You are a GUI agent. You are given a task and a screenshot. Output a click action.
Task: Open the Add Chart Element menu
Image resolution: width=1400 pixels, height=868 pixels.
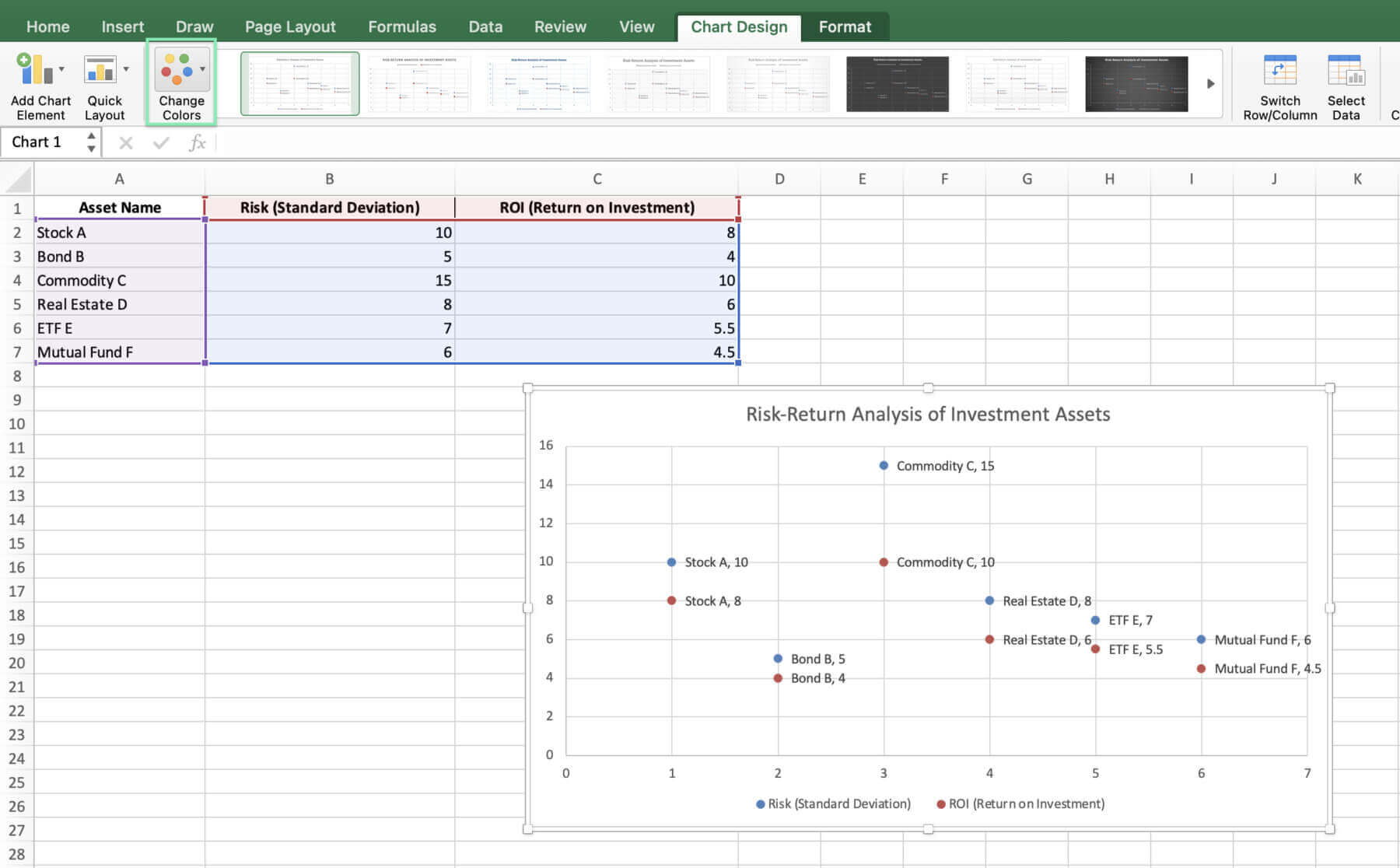pos(40,84)
